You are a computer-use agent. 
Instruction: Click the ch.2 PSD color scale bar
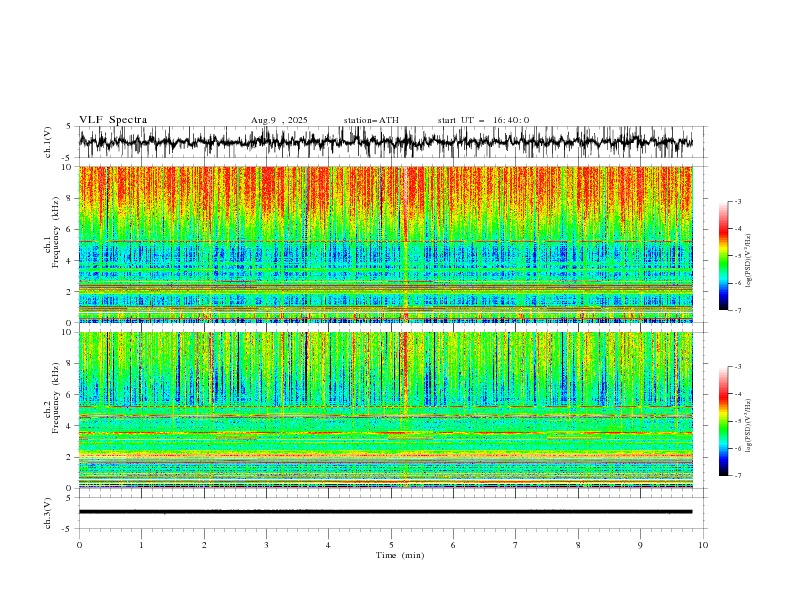[x=723, y=421]
